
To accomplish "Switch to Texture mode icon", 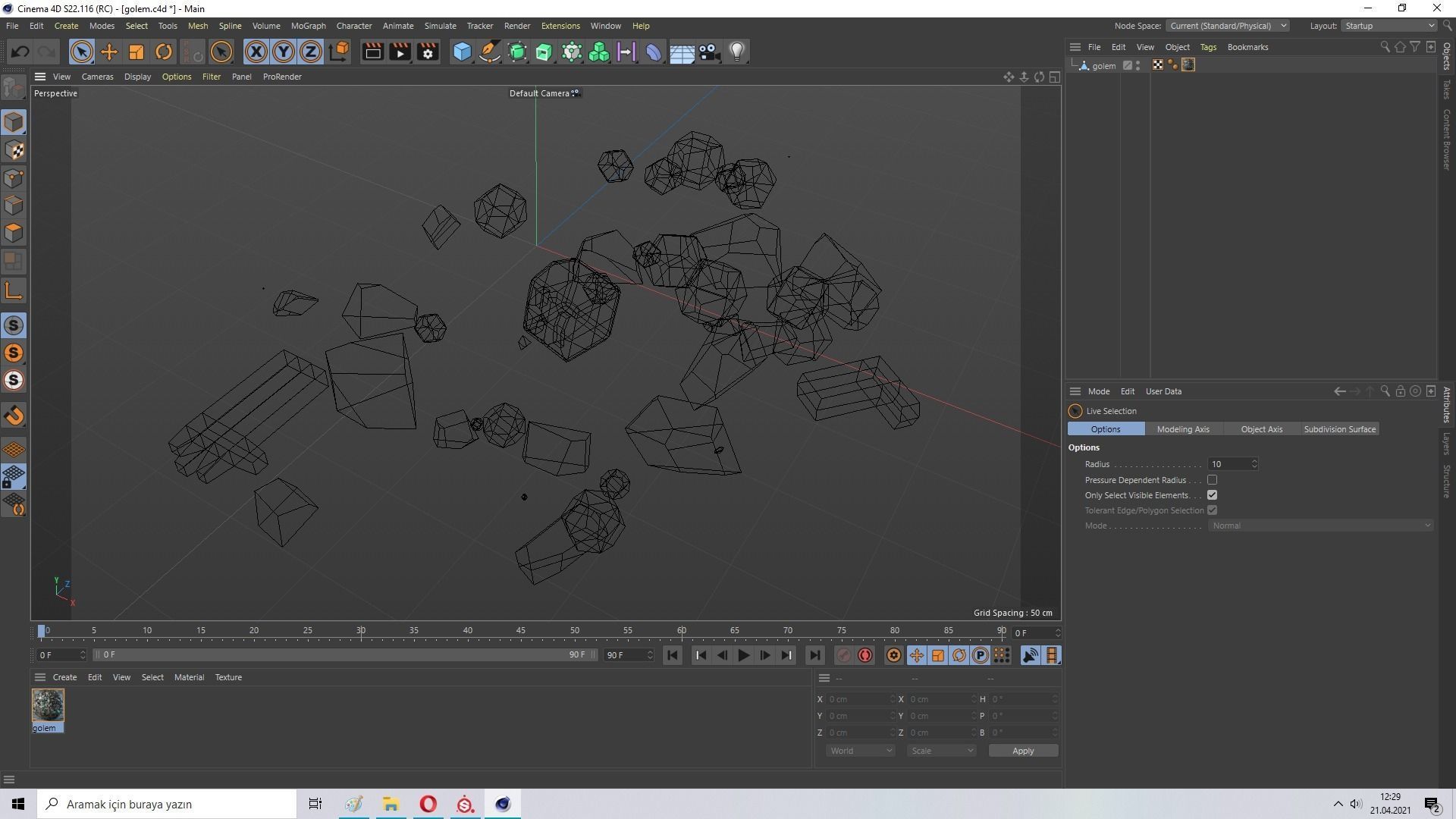I will 14,150.
